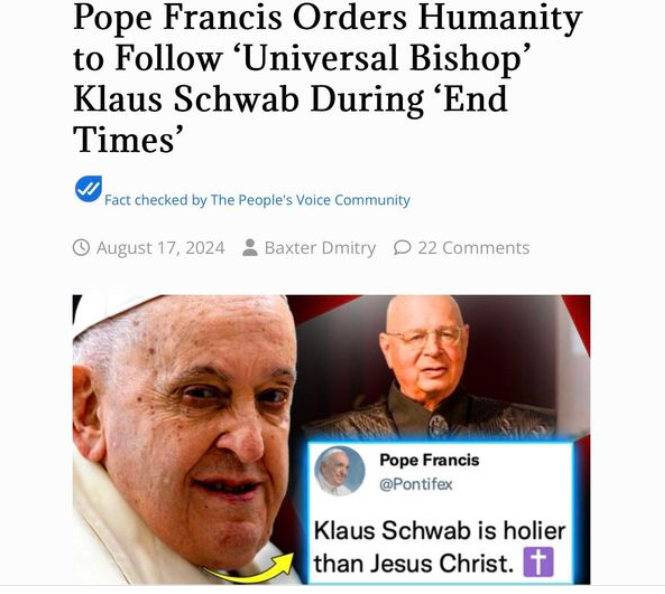Click the article headline about Pope Francis
Screen dimensions: 665x594
[x=327, y=78]
